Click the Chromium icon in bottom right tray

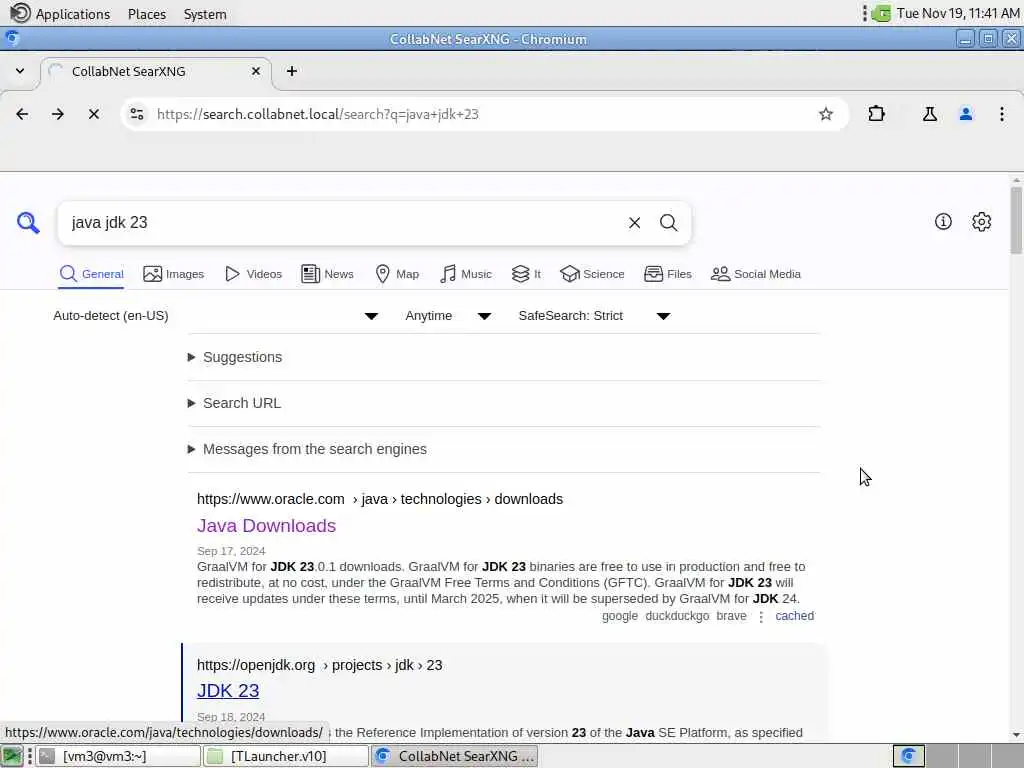908,756
